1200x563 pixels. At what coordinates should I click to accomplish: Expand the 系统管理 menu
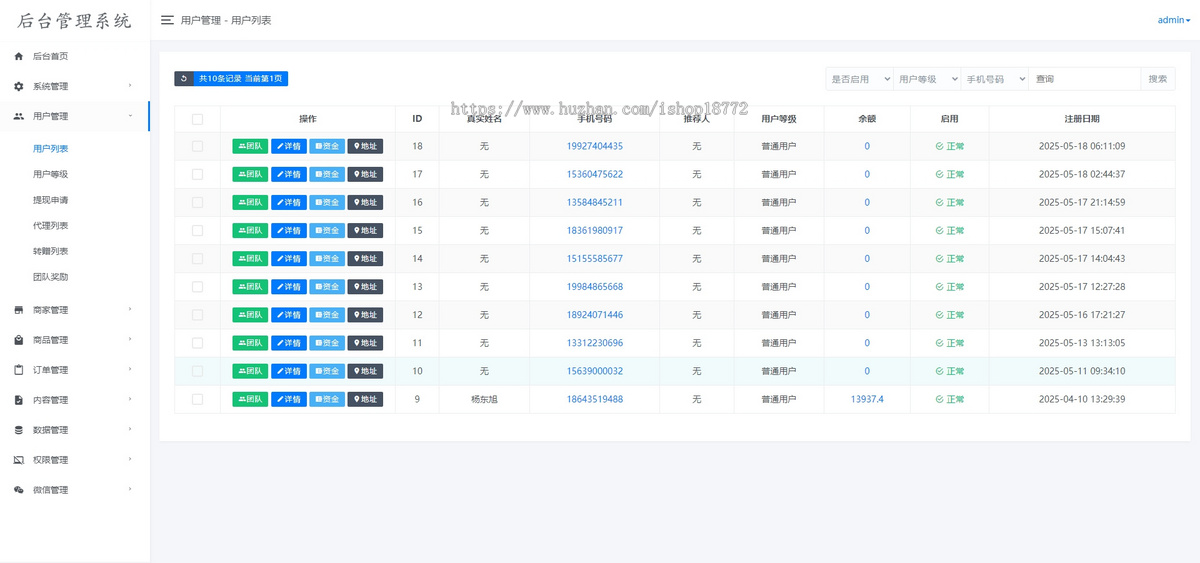(75, 86)
